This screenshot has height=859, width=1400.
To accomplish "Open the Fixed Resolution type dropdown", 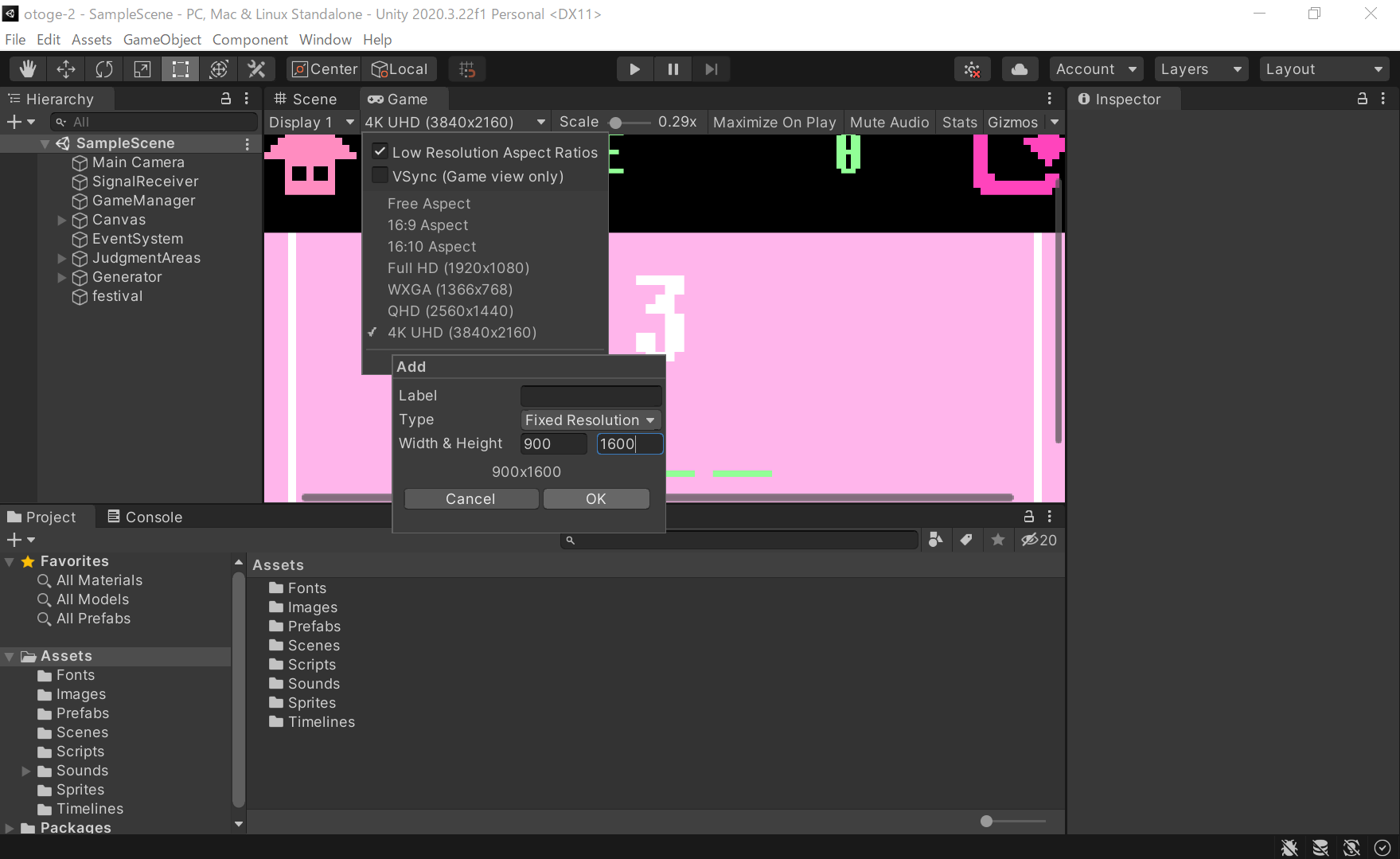I will click(x=591, y=420).
